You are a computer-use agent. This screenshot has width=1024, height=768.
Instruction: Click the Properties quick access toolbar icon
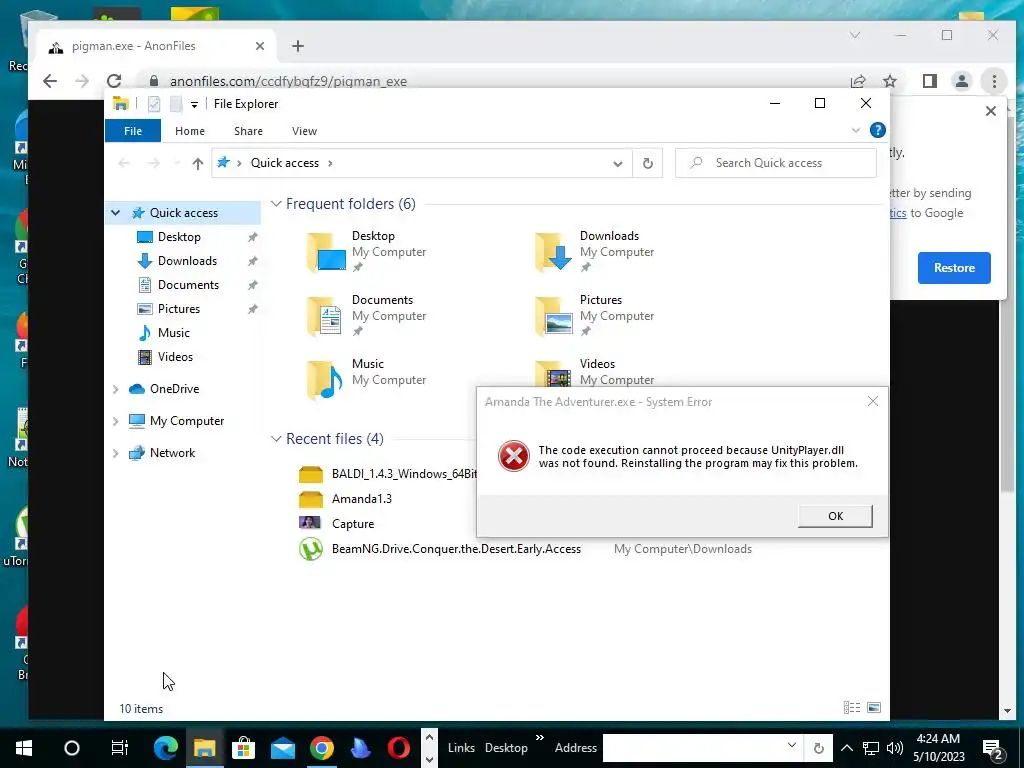(x=154, y=104)
